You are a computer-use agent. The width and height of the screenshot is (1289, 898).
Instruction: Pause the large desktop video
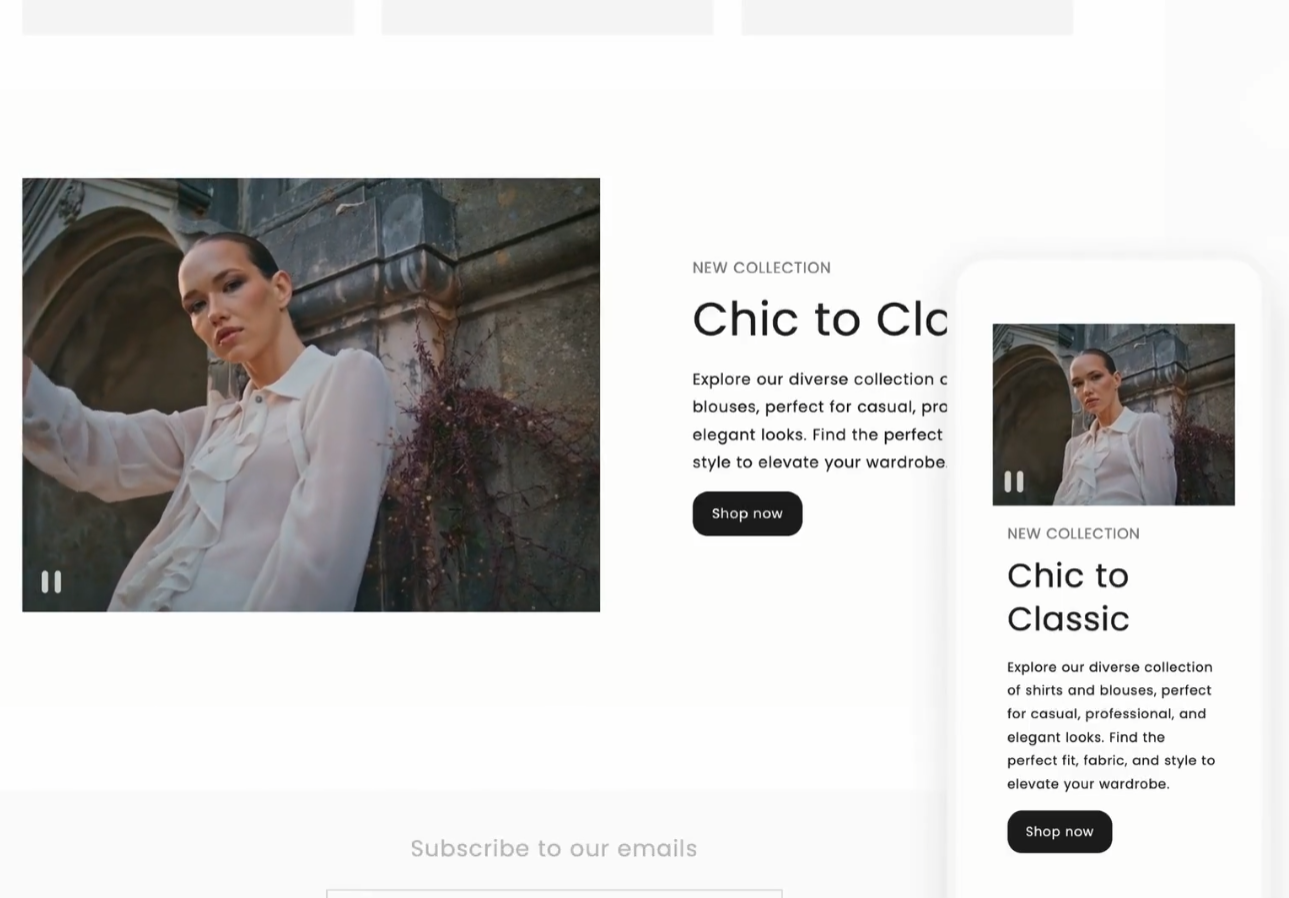pyautogui.click(x=51, y=582)
